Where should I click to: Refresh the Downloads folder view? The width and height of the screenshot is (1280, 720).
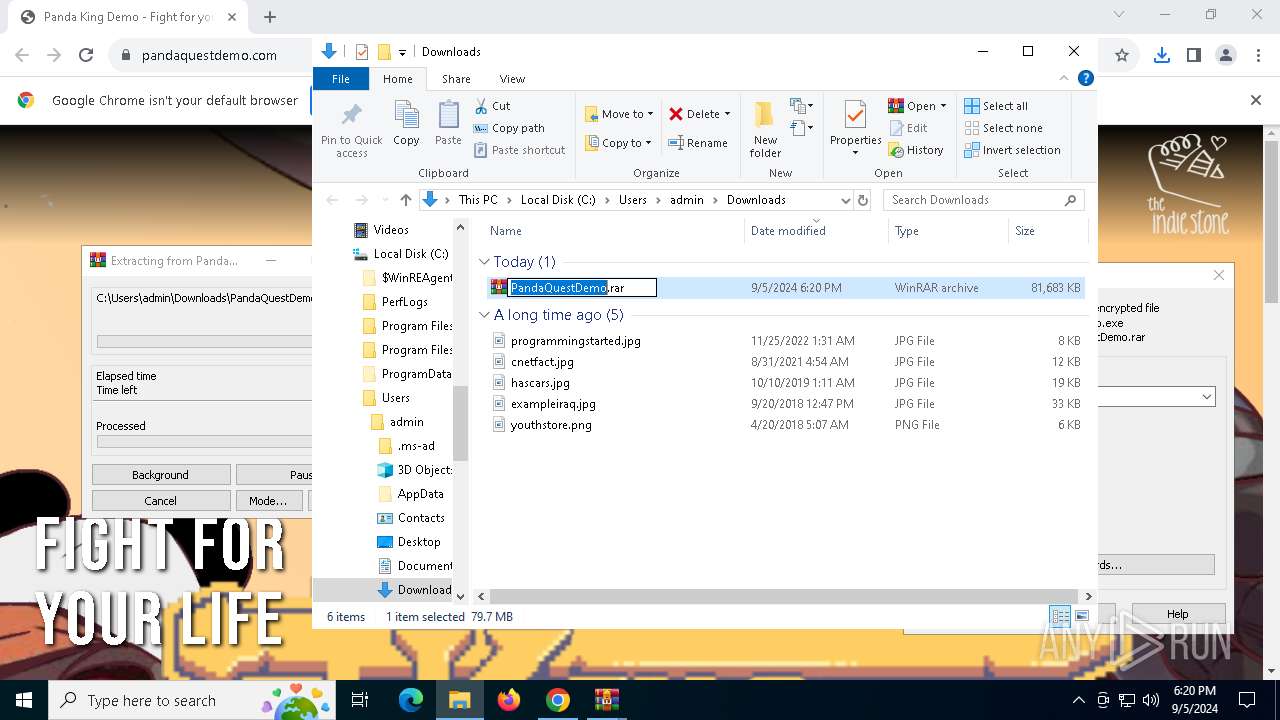[x=863, y=200]
